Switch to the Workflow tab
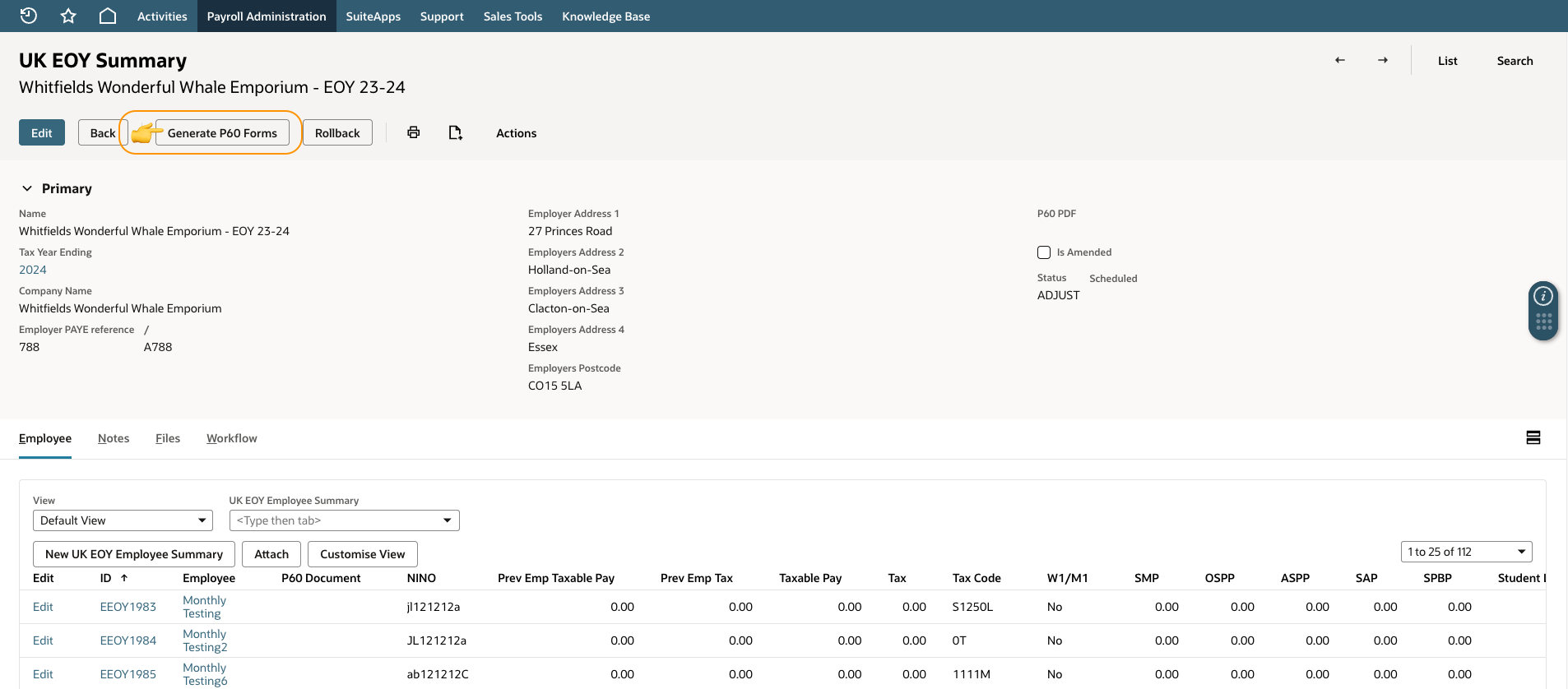The width and height of the screenshot is (1568, 689). pyautogui.click(x=232, y=438)
